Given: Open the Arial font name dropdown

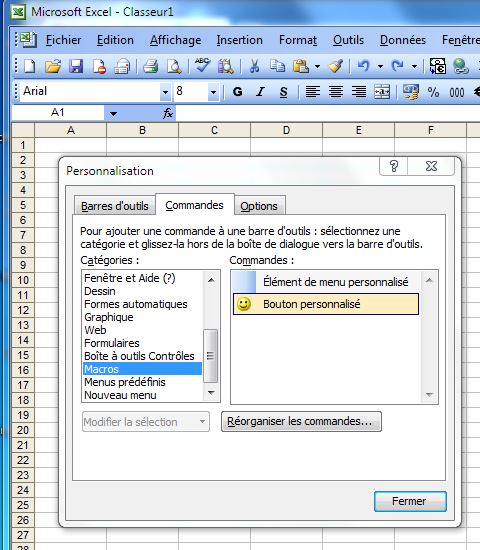Looking at the screenshot, I should [165, 93].
